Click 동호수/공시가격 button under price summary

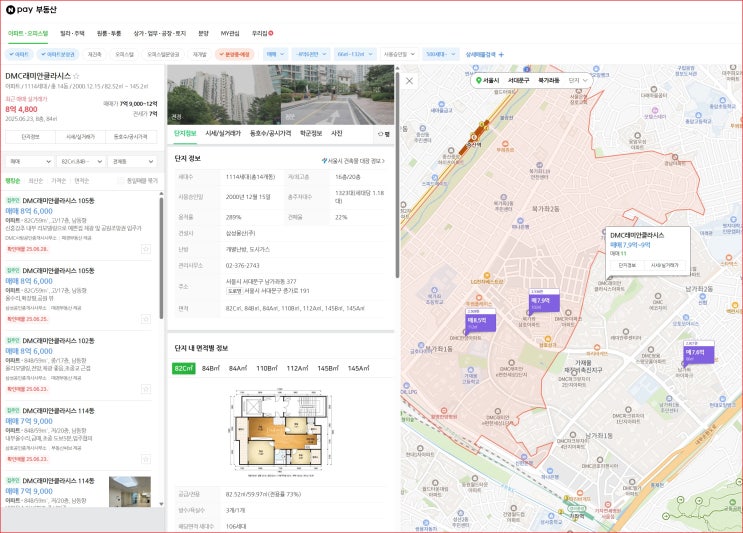(130, 137)
